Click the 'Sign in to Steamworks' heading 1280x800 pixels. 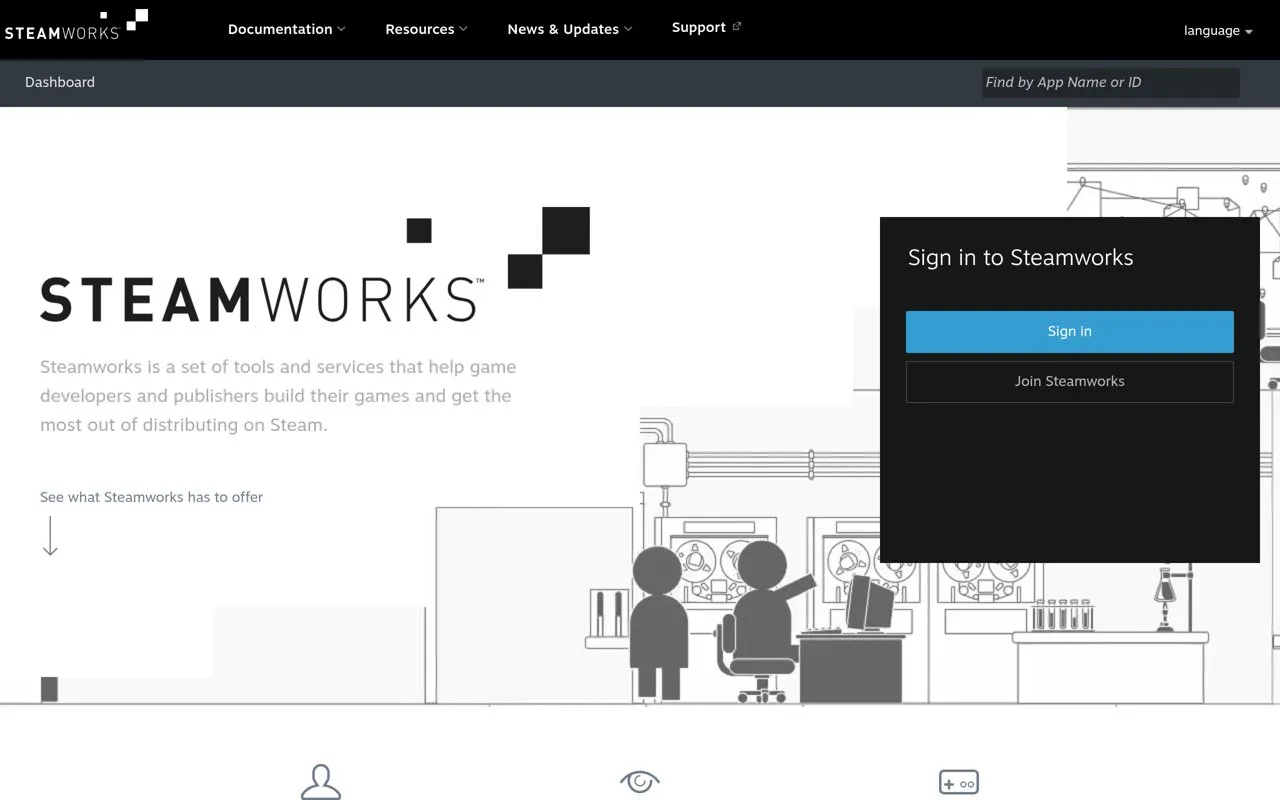pos(1020,257)
